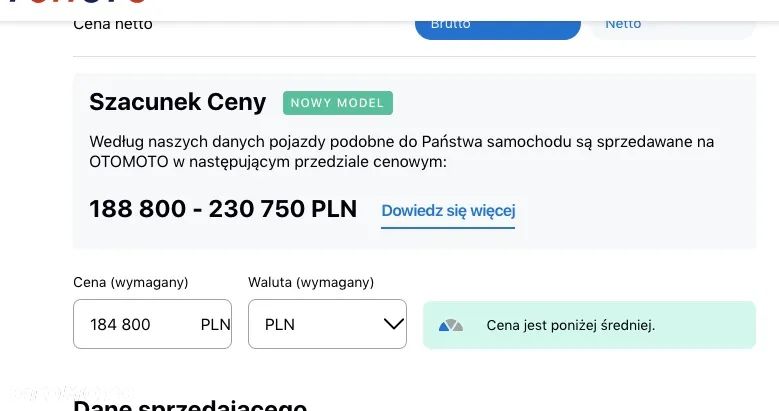Image resolution: width=779 pixels, height=411 pixels.
Task: Click the PLN suffix inside the price field
Action: point(215,325)
